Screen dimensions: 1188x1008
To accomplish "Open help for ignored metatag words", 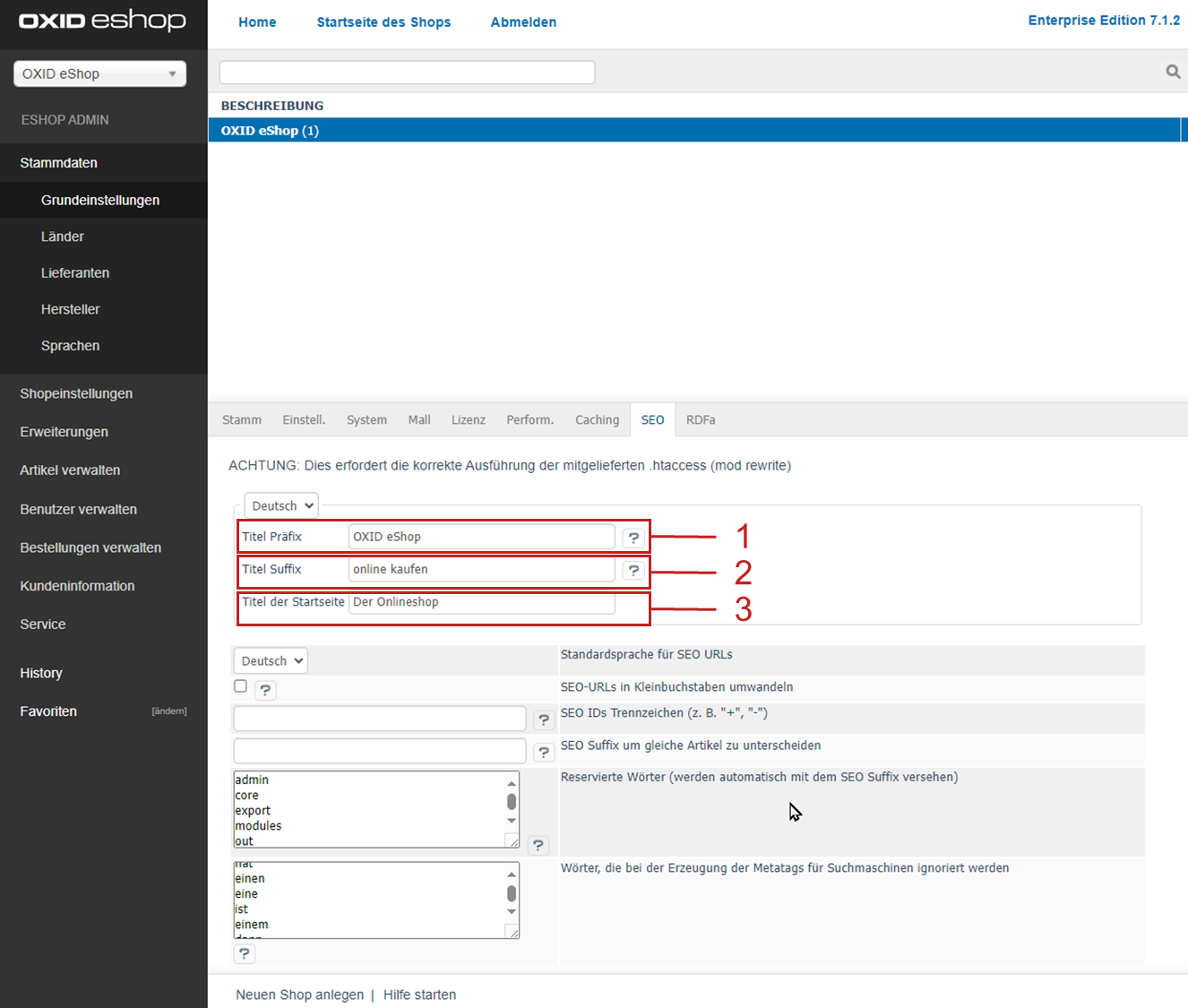I will (x=245, y=953).
